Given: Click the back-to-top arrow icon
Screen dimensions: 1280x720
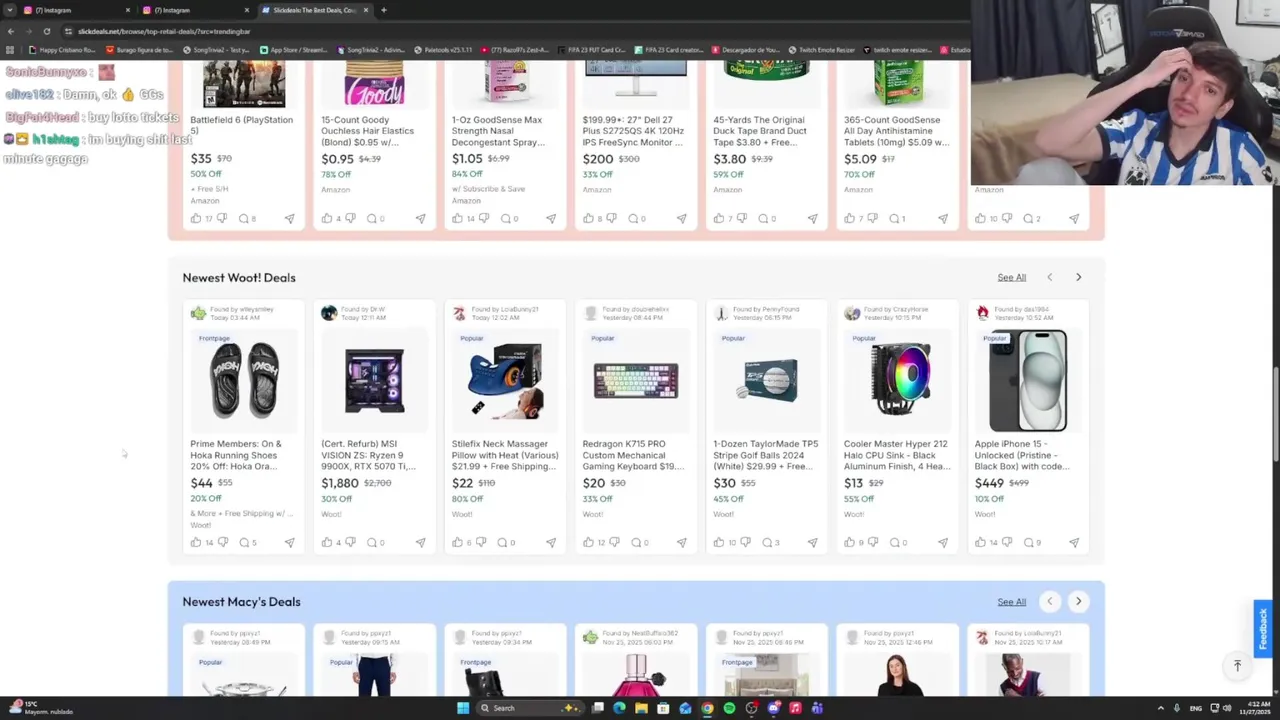Looking at the screenshot, I should [x=1237, y=666].
